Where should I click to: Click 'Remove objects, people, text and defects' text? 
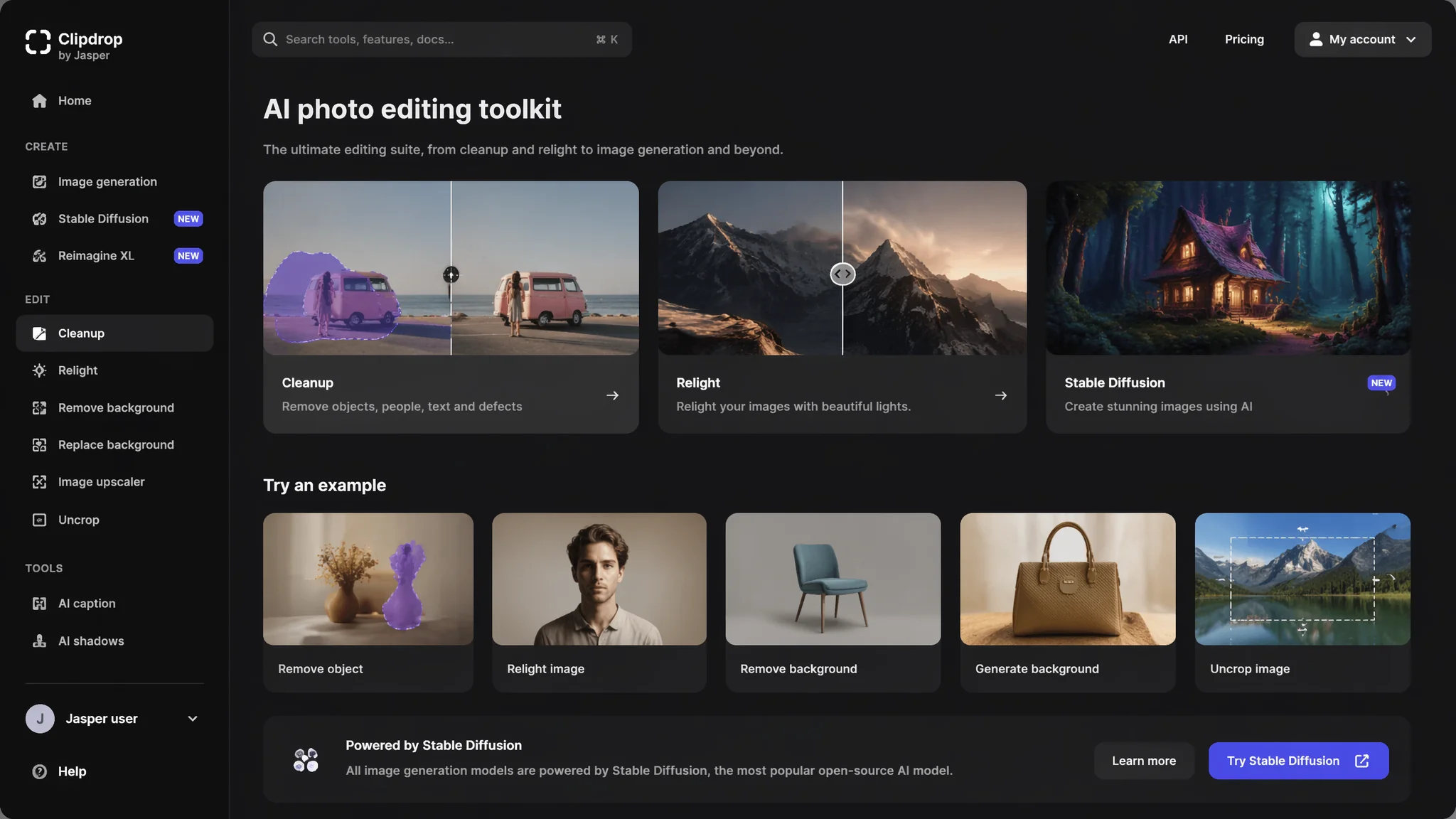402,407
